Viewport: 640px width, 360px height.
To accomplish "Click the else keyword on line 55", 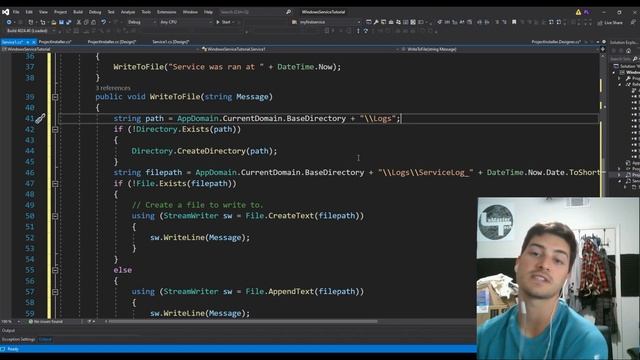I will click(x=122, y=270).
